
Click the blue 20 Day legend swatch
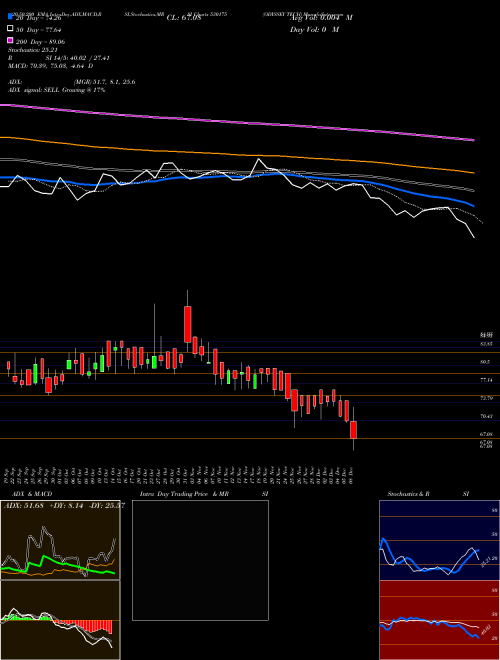11,16
